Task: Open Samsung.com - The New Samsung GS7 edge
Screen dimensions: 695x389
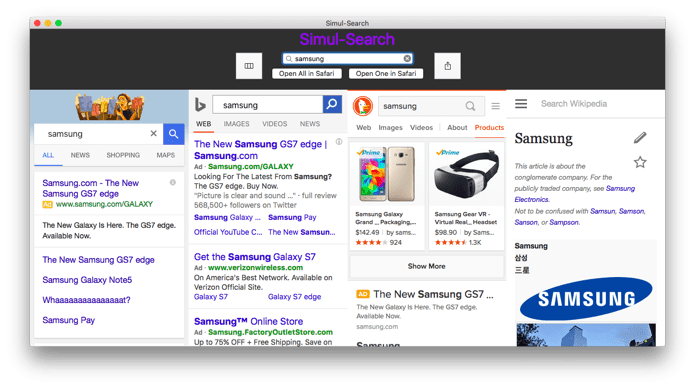Action: point(90,188)
